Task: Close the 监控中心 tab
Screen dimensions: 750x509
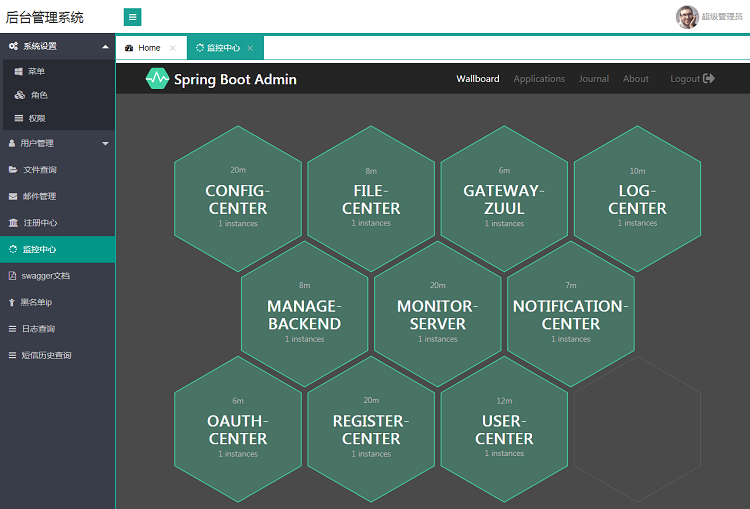Action: point(250,48)
